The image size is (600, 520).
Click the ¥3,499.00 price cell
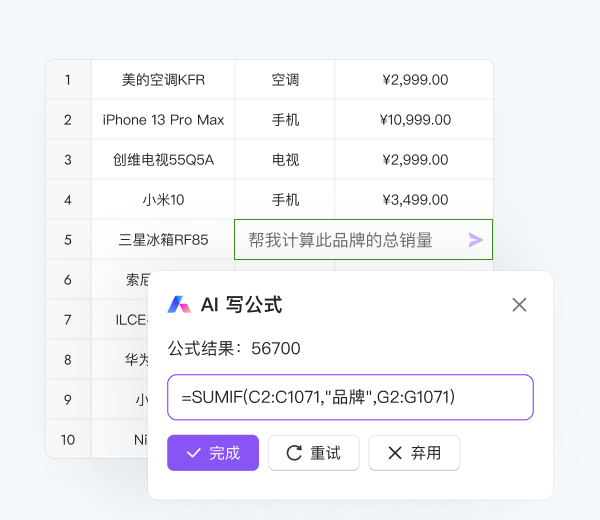(x=415, y=200)
